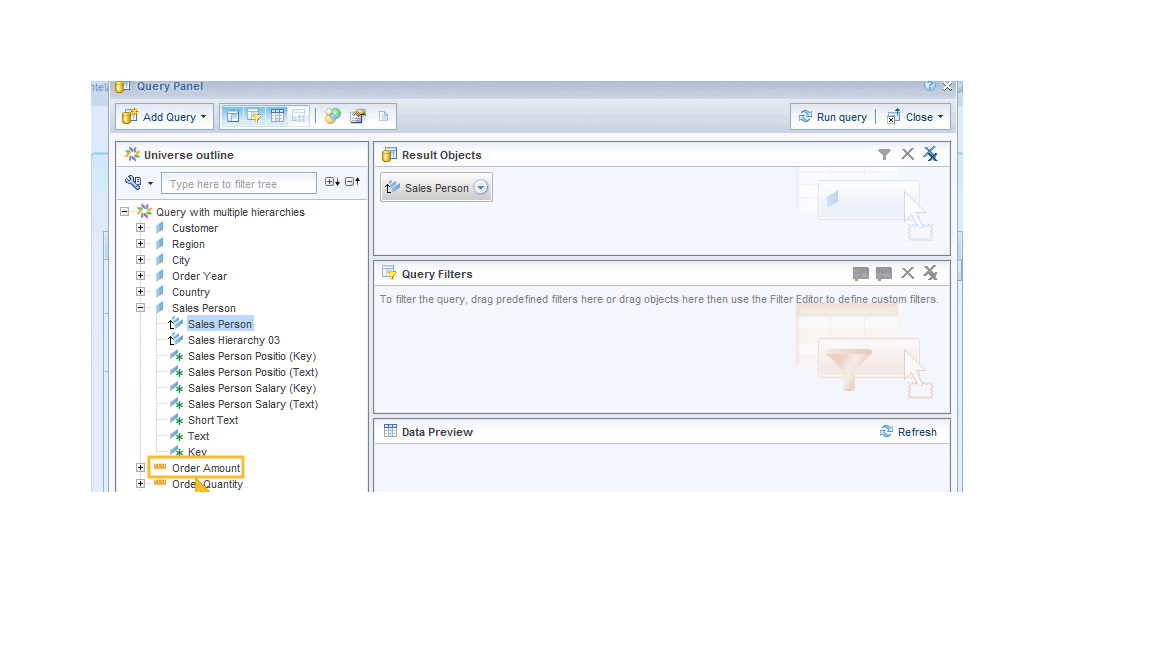Viewport: 1152px width, 648px height.
Task: Click Add a subquery icon in Query Filters
Action: (x=861, y=273)
